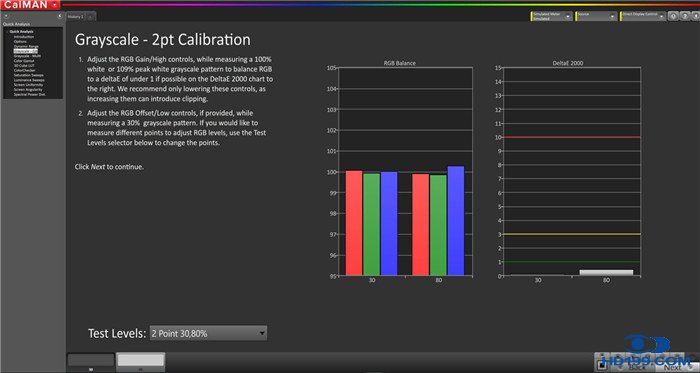
Task: Collapse the left workflow sidebar
Action: (x=60, y=16)
